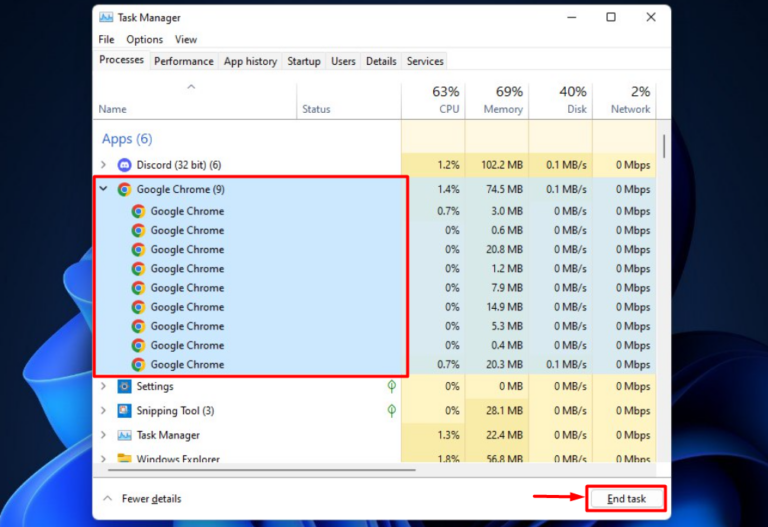
Task: Click the horizontal scrollbar thumb
Action: tap(262, 470)
